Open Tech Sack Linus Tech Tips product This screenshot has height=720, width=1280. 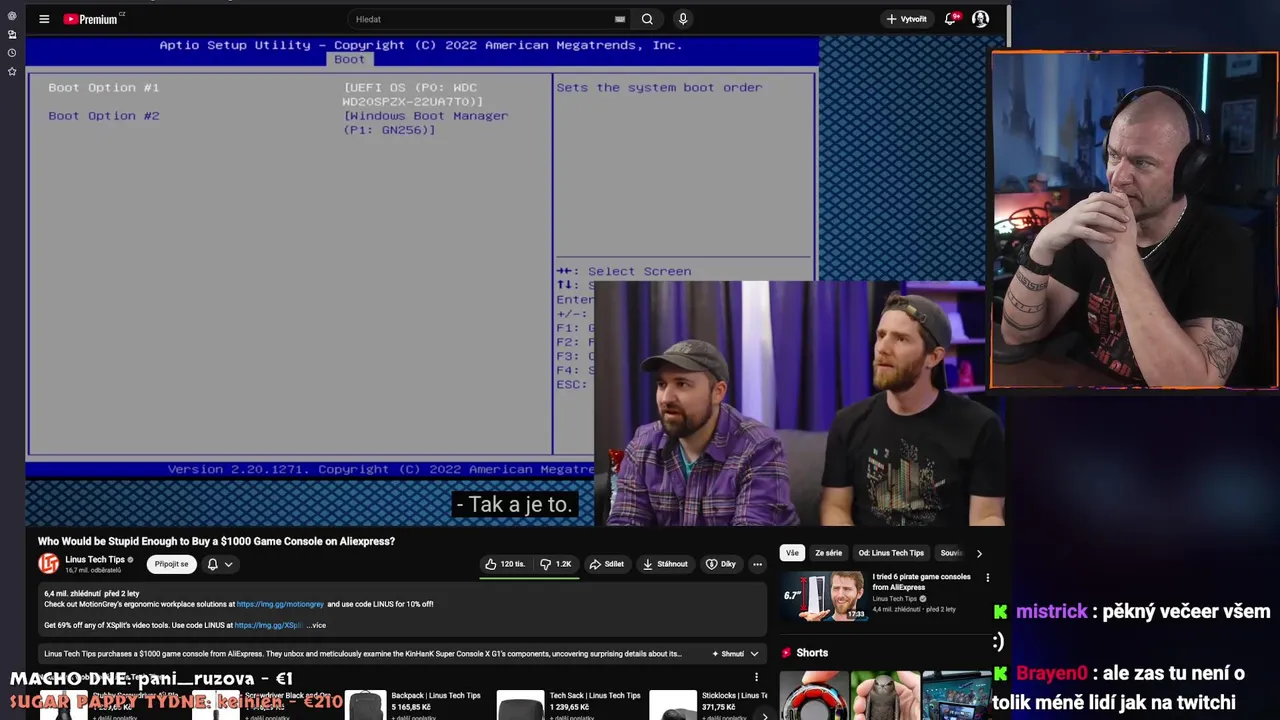[x=568, y=702]
